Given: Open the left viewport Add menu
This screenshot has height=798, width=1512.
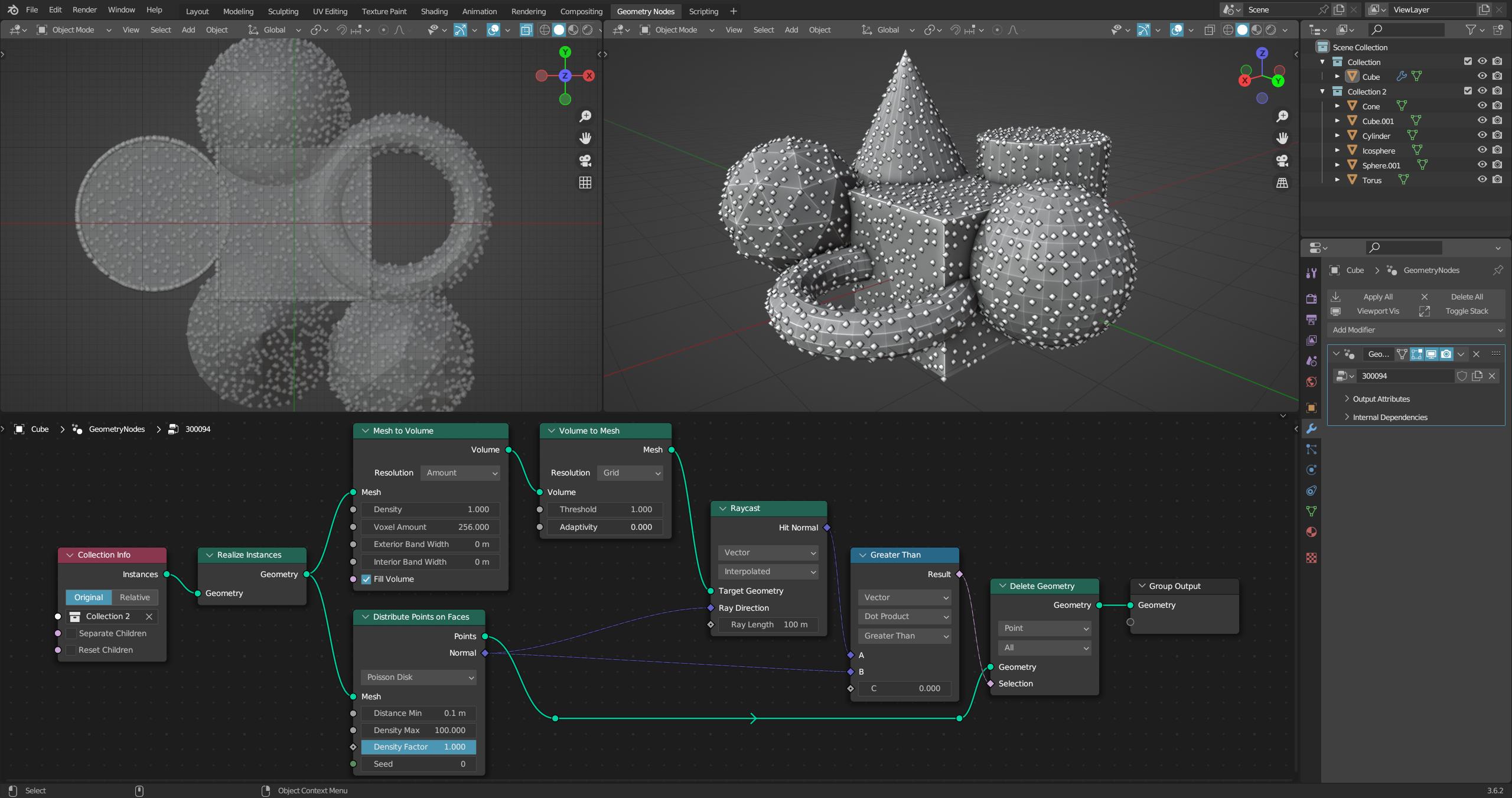Looking at the screenshot, I should tap(188, 30).
